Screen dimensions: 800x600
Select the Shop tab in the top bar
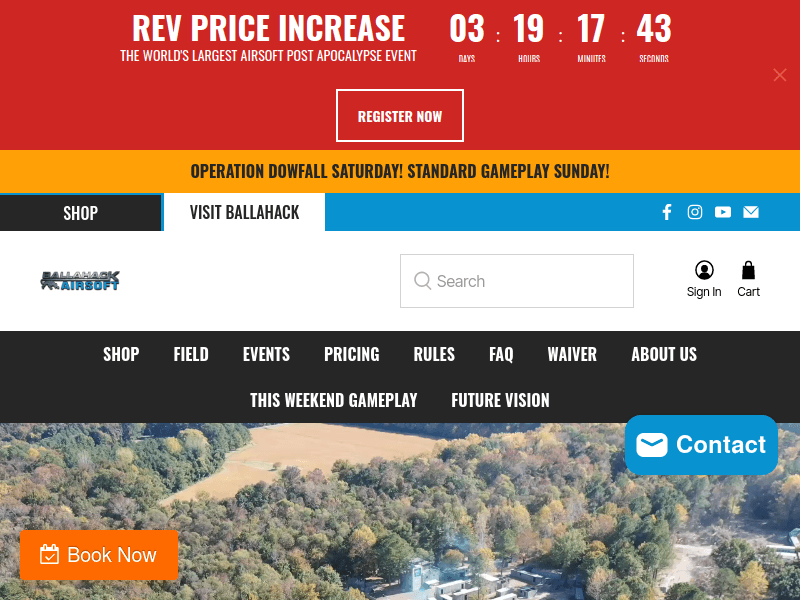[x=81, y=213]
